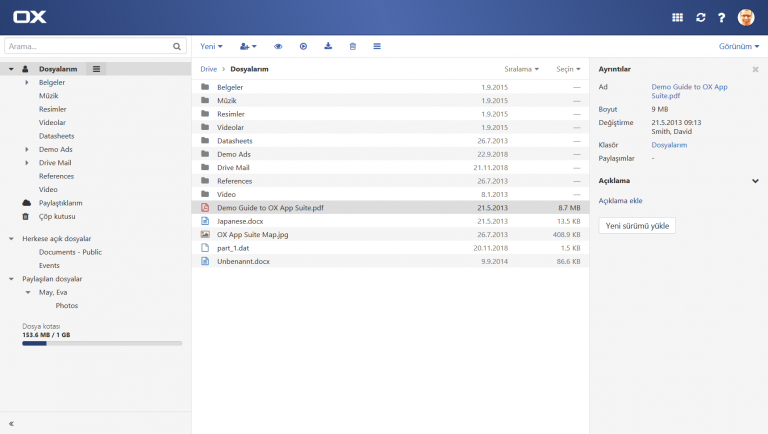
Task: Click the trash delete icon in toolbar
Action: [352, 46]
